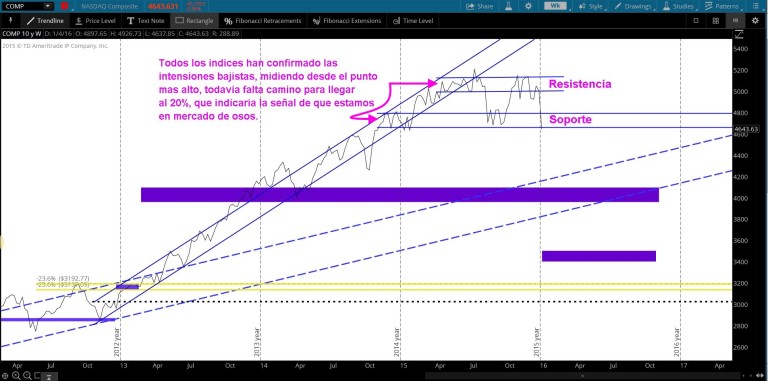Open the Drawings menu
The height and width of the screenshot is (381, 768).
coord(633,6)
